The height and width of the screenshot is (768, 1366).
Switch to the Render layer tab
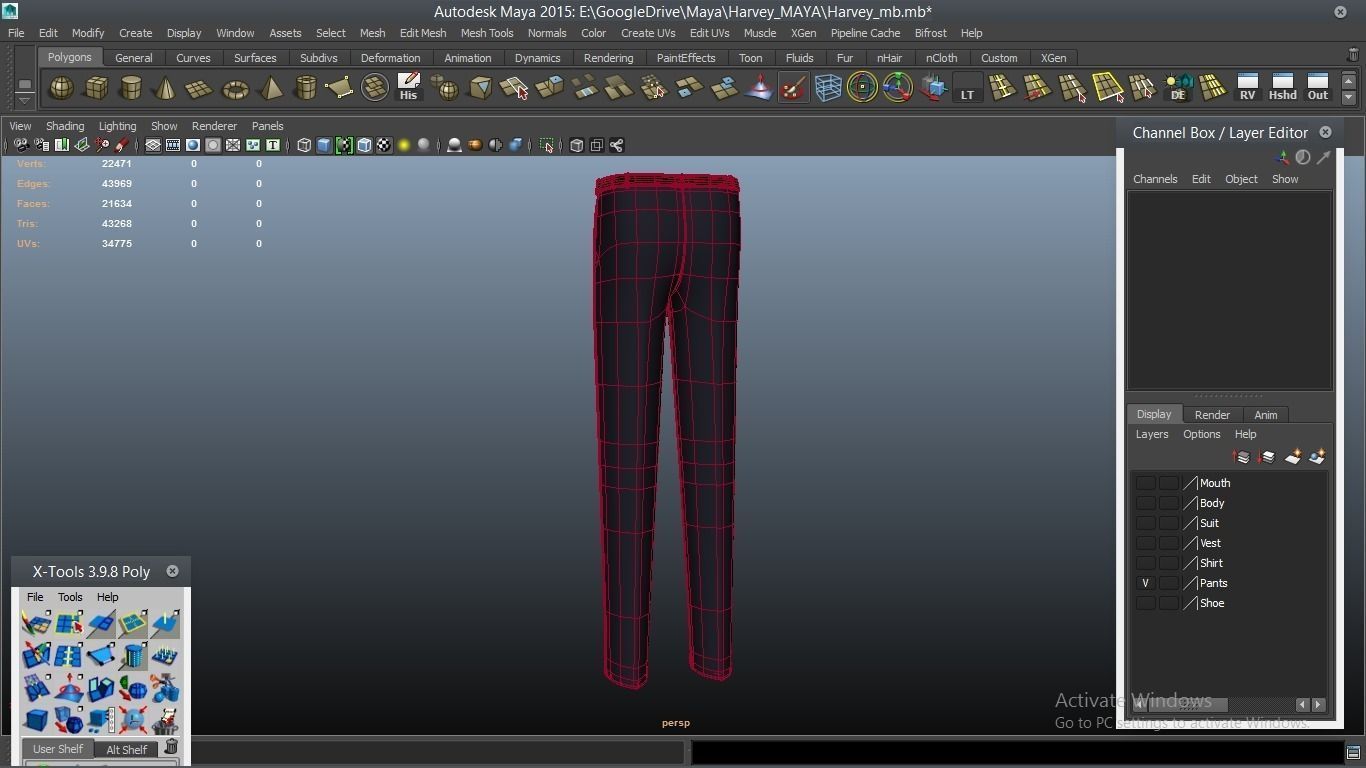tap(1212, 414)
